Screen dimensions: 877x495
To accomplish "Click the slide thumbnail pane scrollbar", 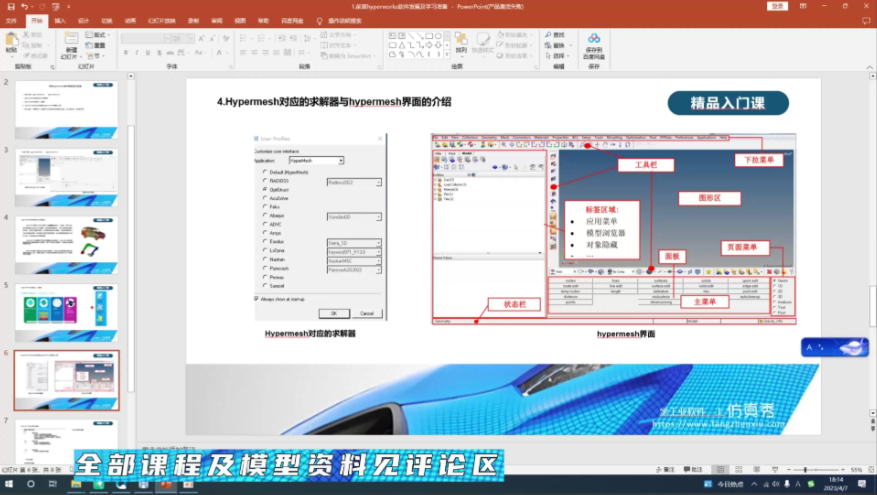I will click(x=131, y=258).
